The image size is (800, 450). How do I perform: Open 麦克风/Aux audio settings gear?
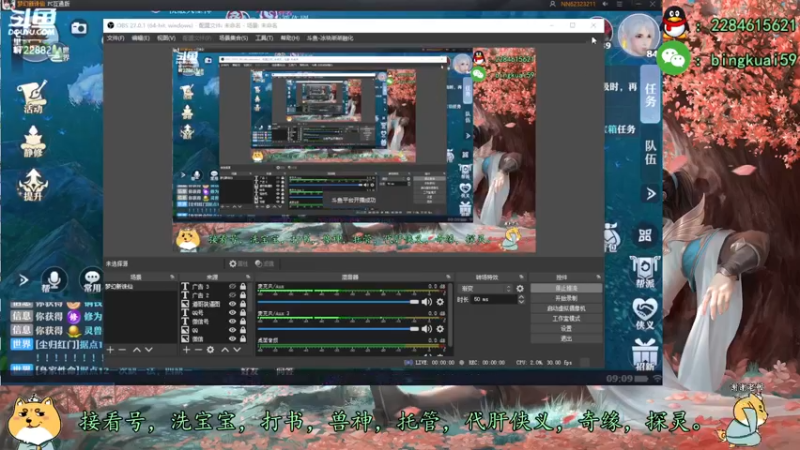440,302
